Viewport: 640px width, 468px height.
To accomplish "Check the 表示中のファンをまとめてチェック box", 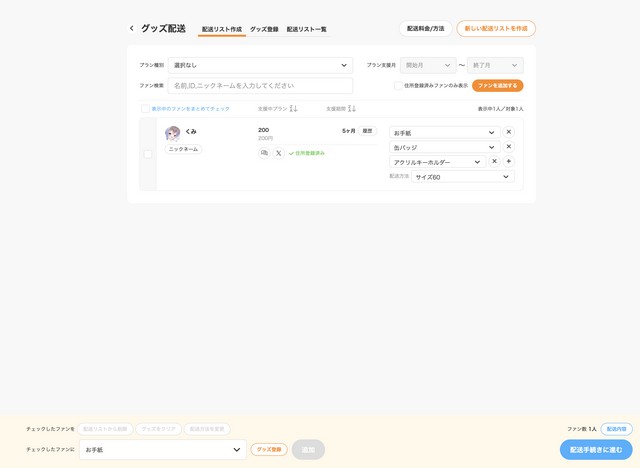I will (145, 108).
